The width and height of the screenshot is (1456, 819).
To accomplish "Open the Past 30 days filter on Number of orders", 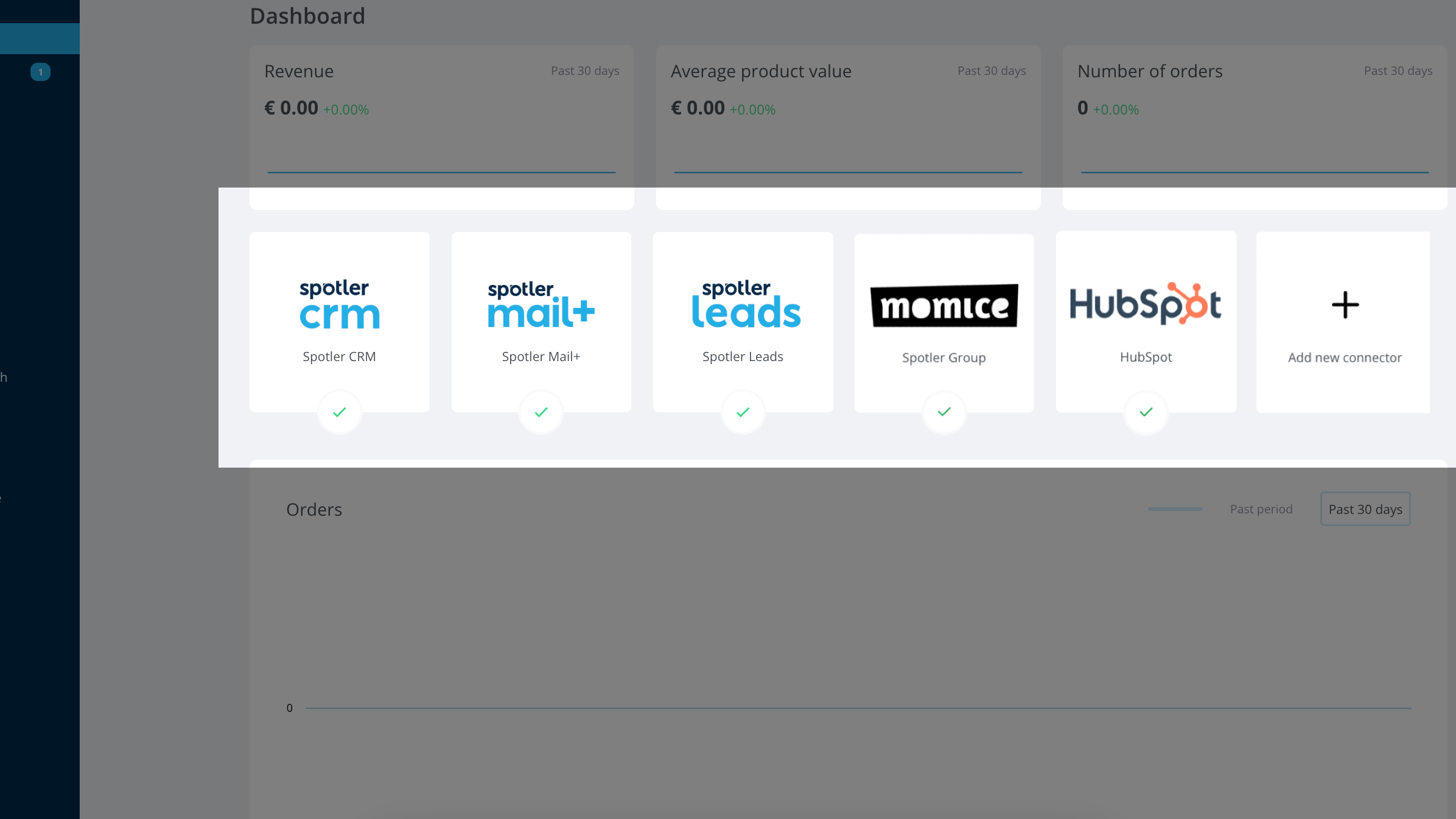I will point(1398,71).
